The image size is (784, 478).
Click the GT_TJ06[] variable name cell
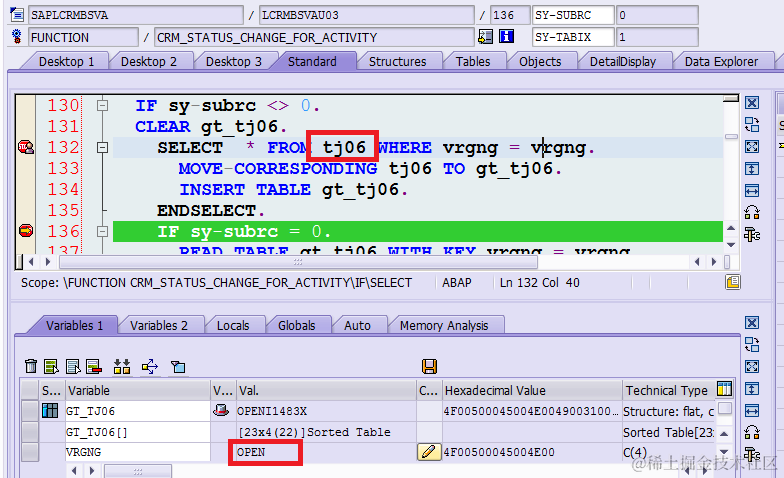(138, 432)
